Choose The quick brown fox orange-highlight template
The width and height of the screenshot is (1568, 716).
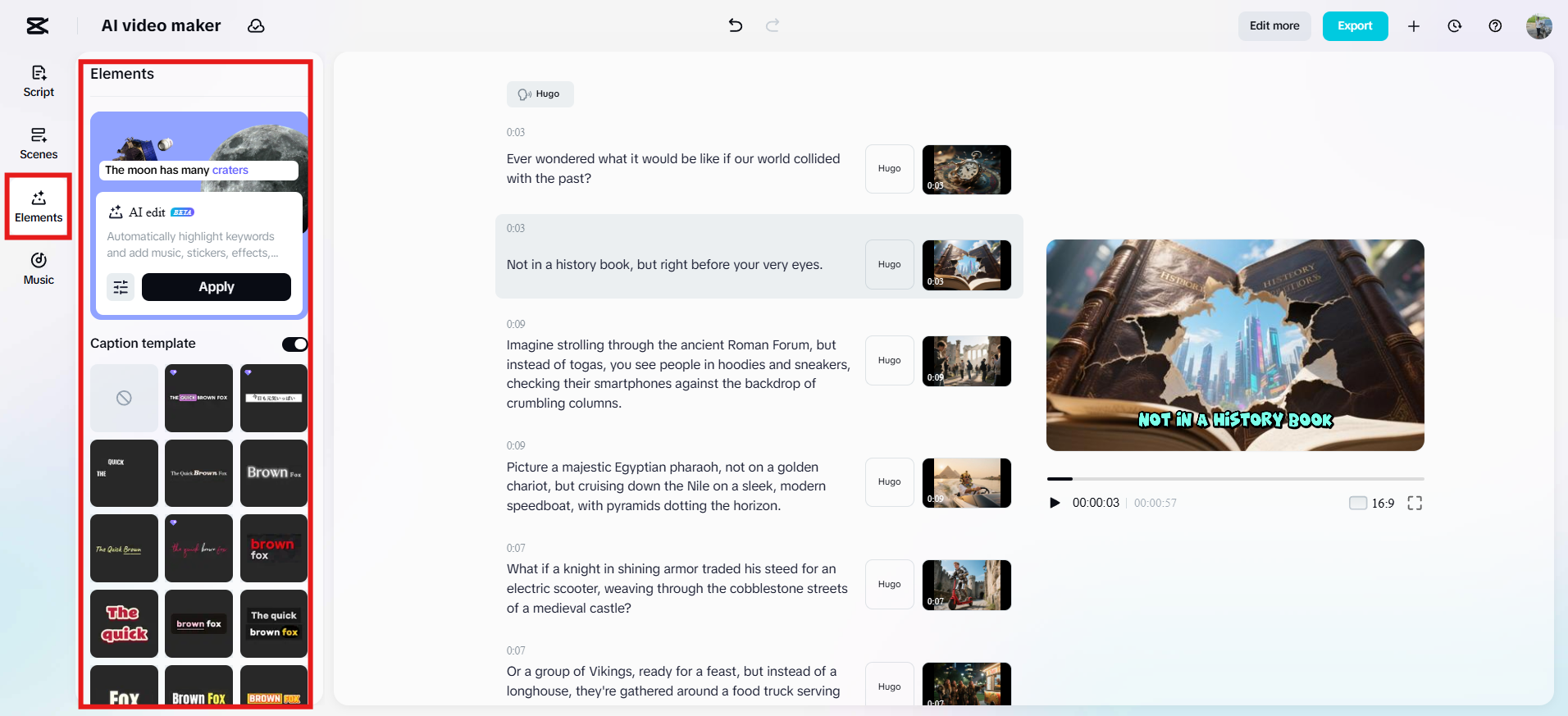(274, 623)
